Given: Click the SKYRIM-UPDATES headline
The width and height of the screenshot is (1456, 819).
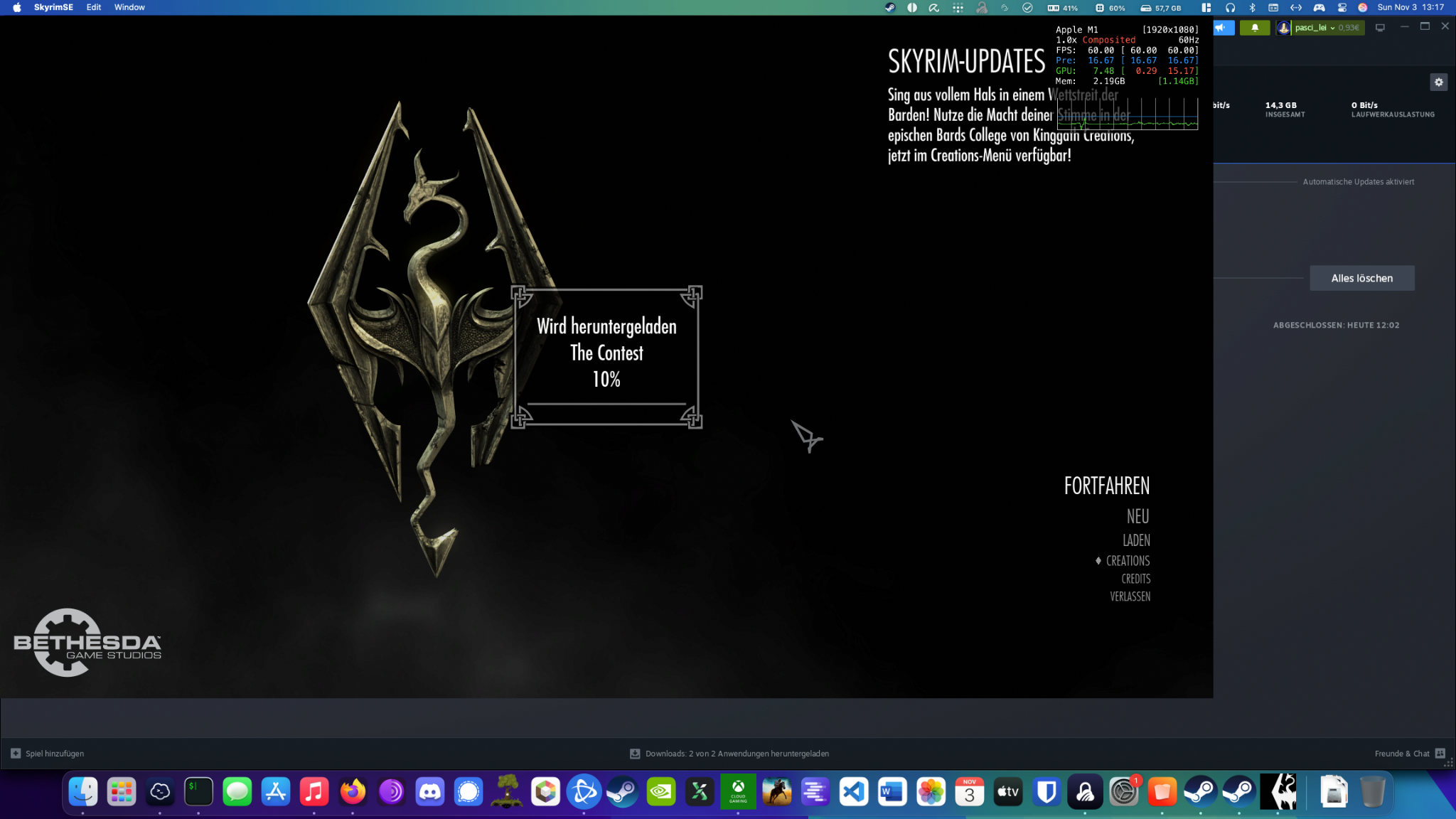Looking at the screenshot, I should pos(966,61).
